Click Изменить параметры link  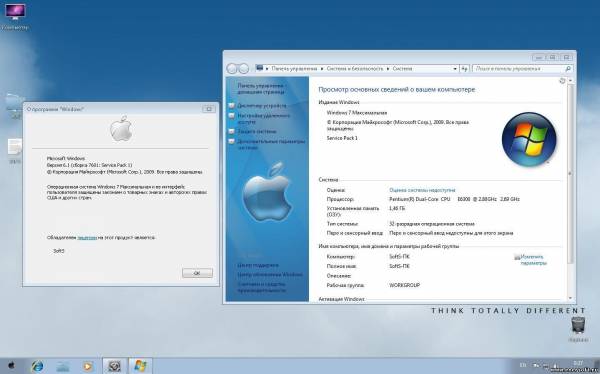(533, 260)
